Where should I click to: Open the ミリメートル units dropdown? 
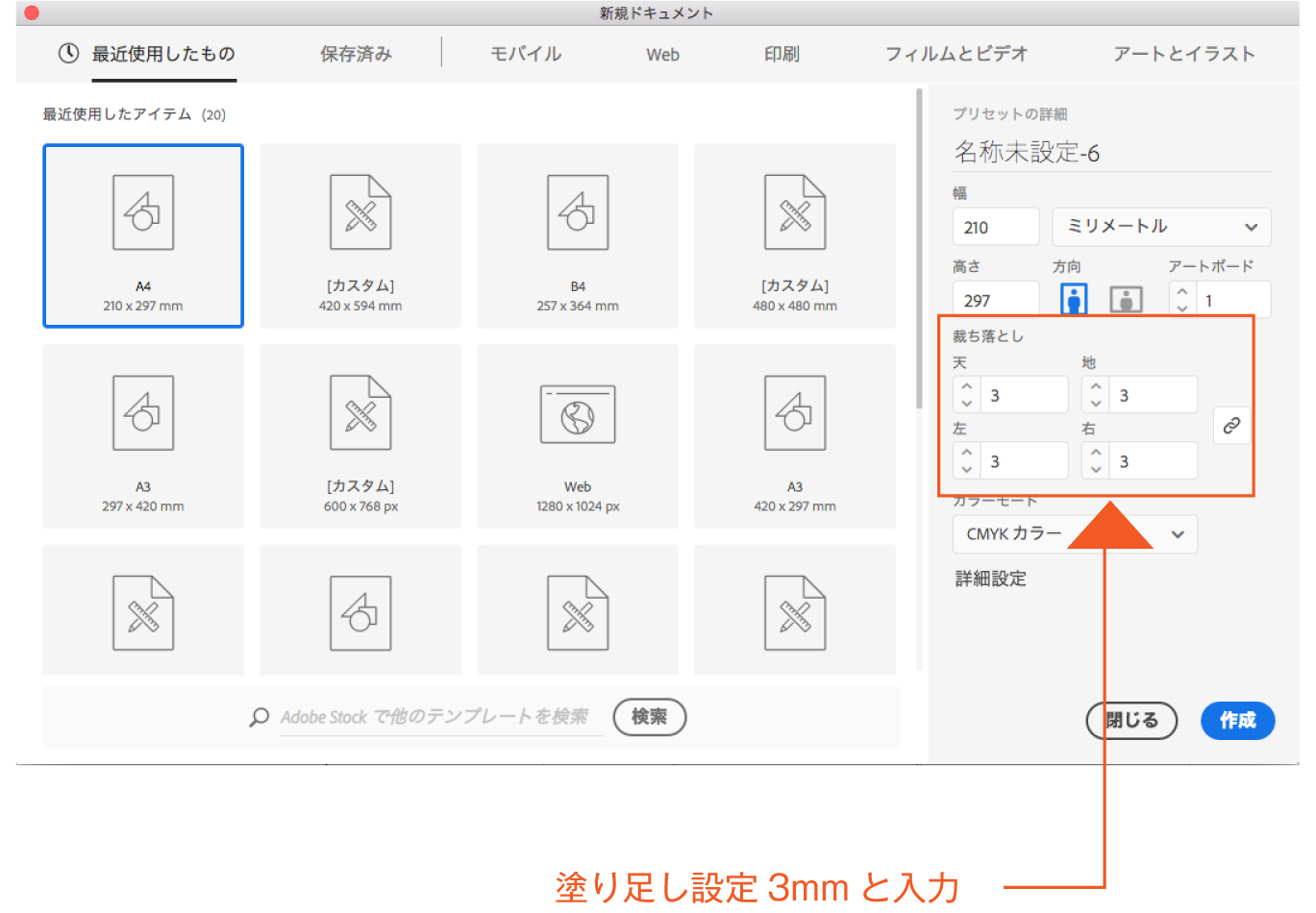click(x=1161, y=227)
